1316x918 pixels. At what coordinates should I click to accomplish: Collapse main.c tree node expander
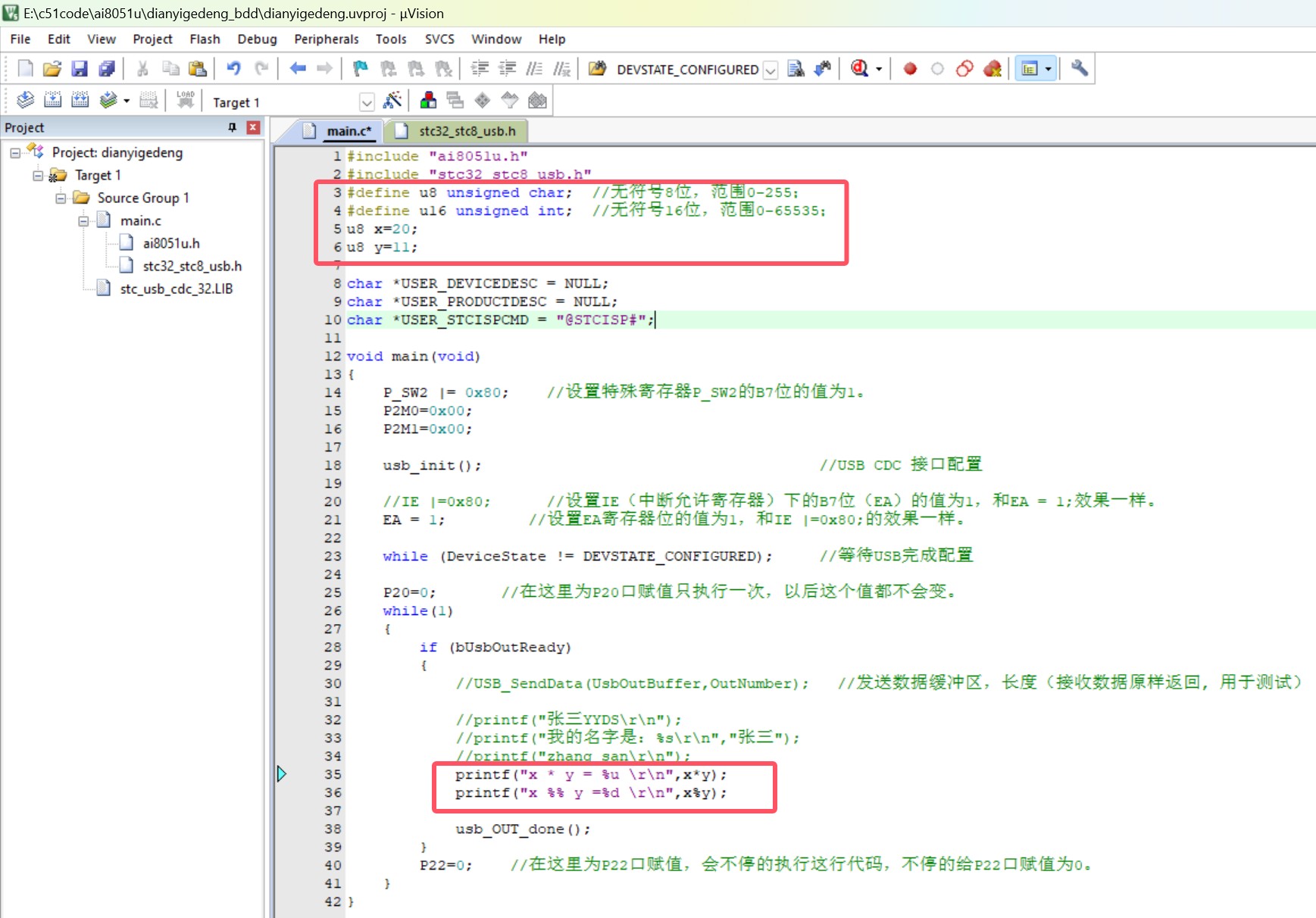(x=83, y=221)
